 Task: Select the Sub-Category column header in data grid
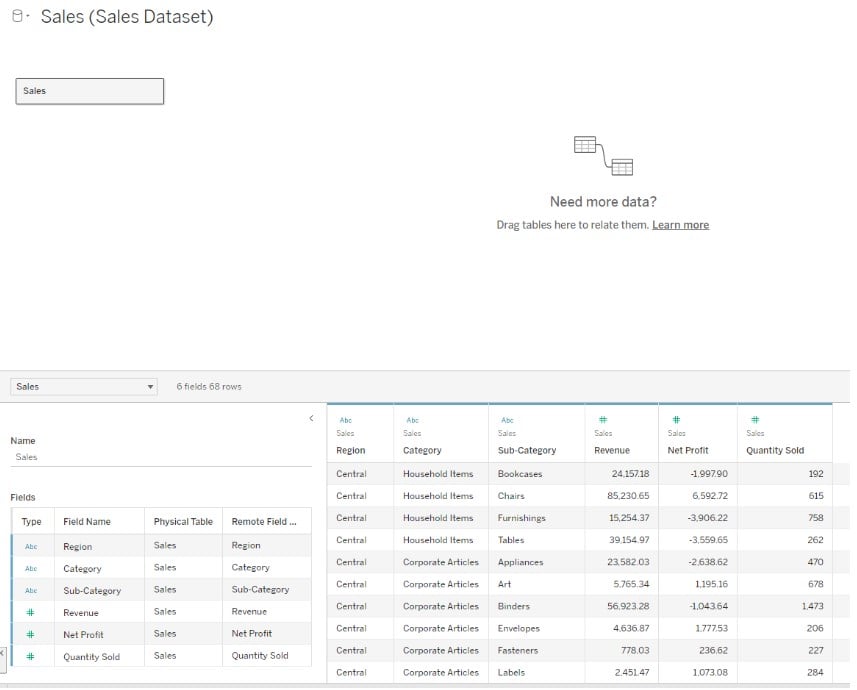tap(527, 450)
